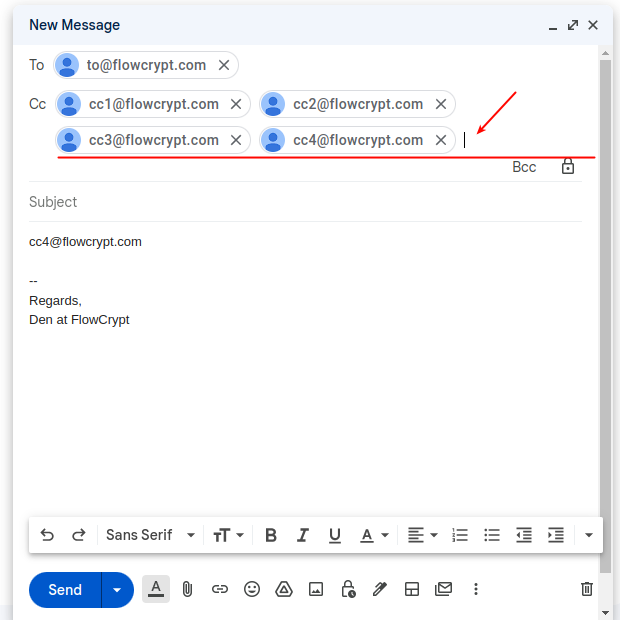Screen dimensions: 620x620
Task: Toggle underline formatting
Action: [x=335, y=535]
